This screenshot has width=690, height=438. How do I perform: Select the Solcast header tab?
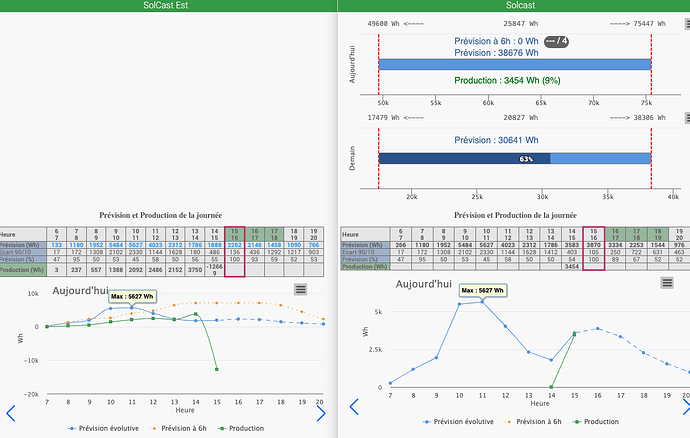click(514, 6)
